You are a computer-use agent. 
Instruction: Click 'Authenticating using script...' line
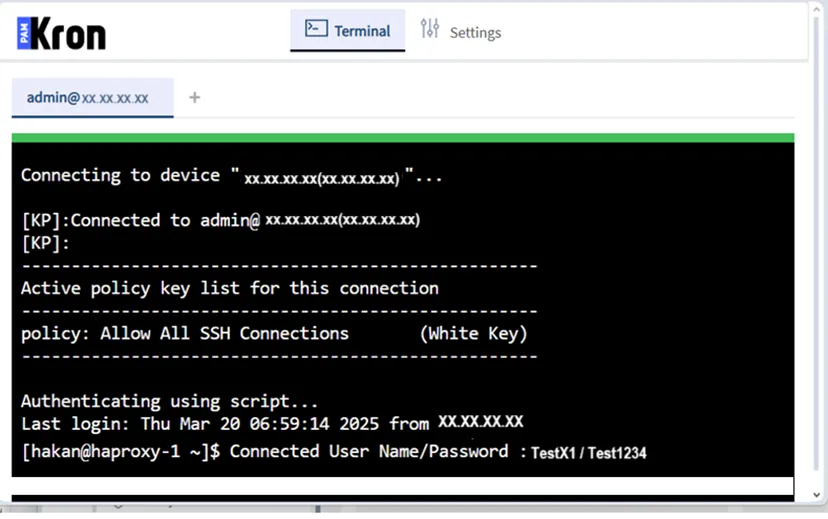170,402
